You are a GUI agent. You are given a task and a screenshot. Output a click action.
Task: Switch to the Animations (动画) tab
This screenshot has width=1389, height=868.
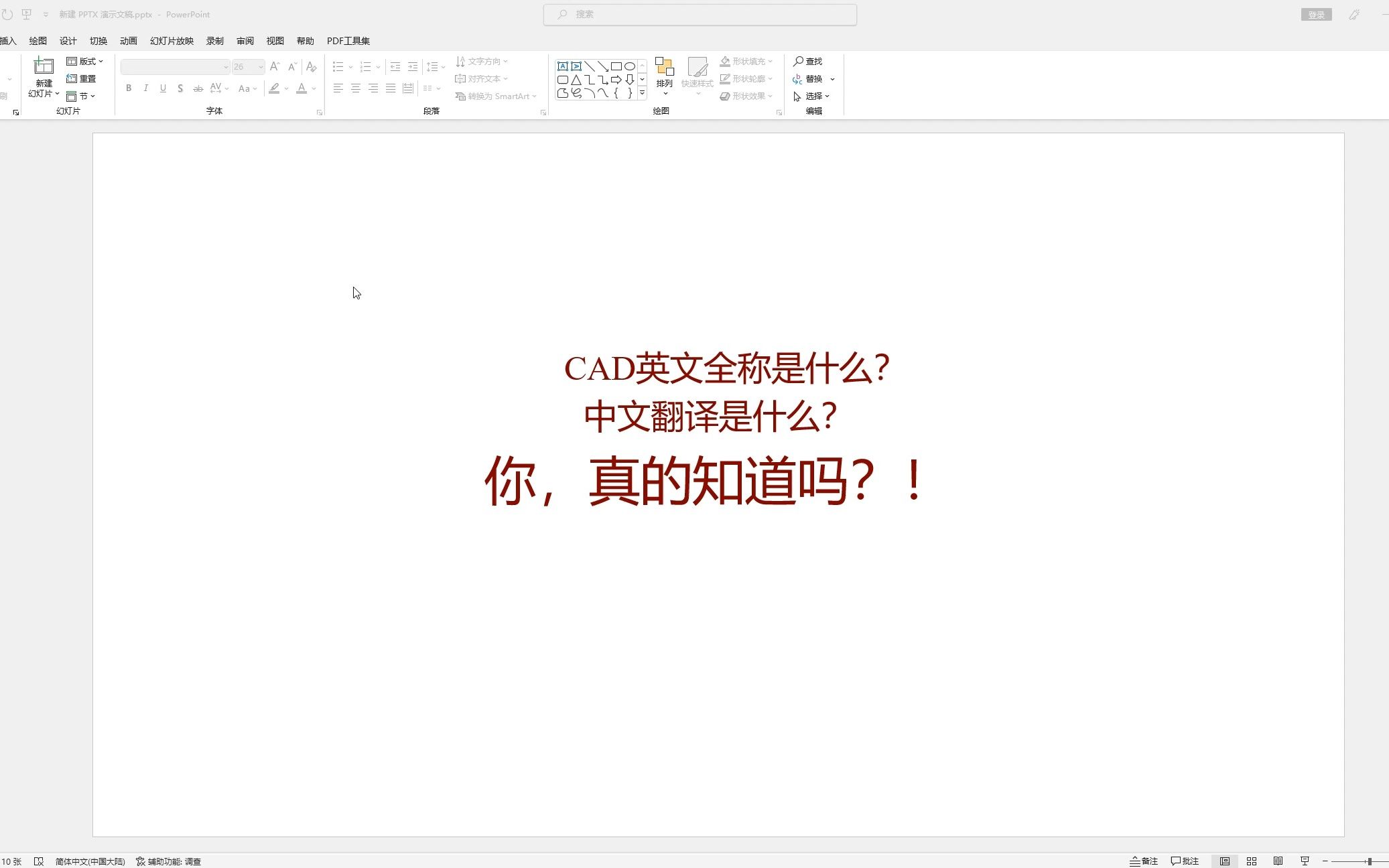(129, 41)
